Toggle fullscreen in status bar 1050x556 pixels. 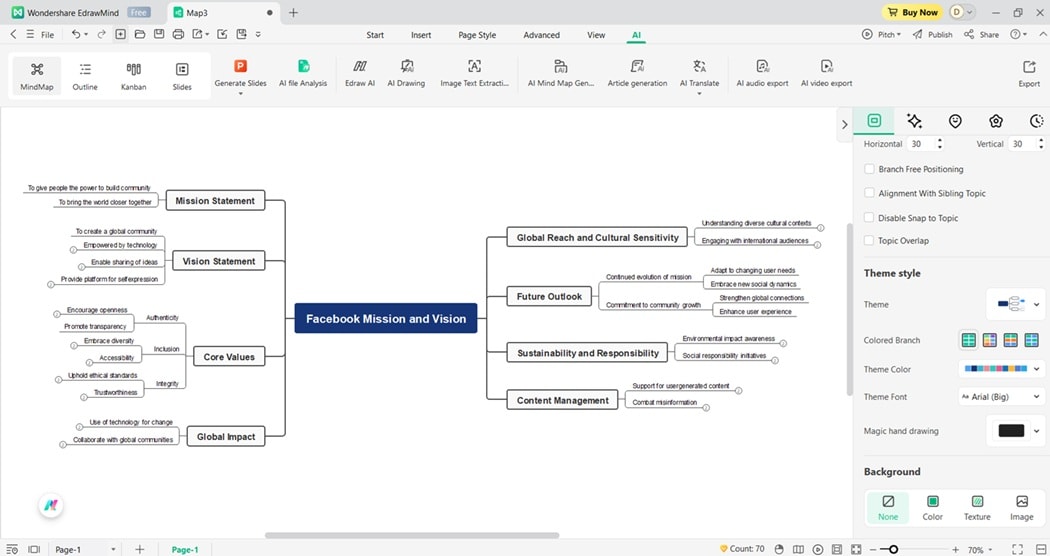(x=1017, y=549)
